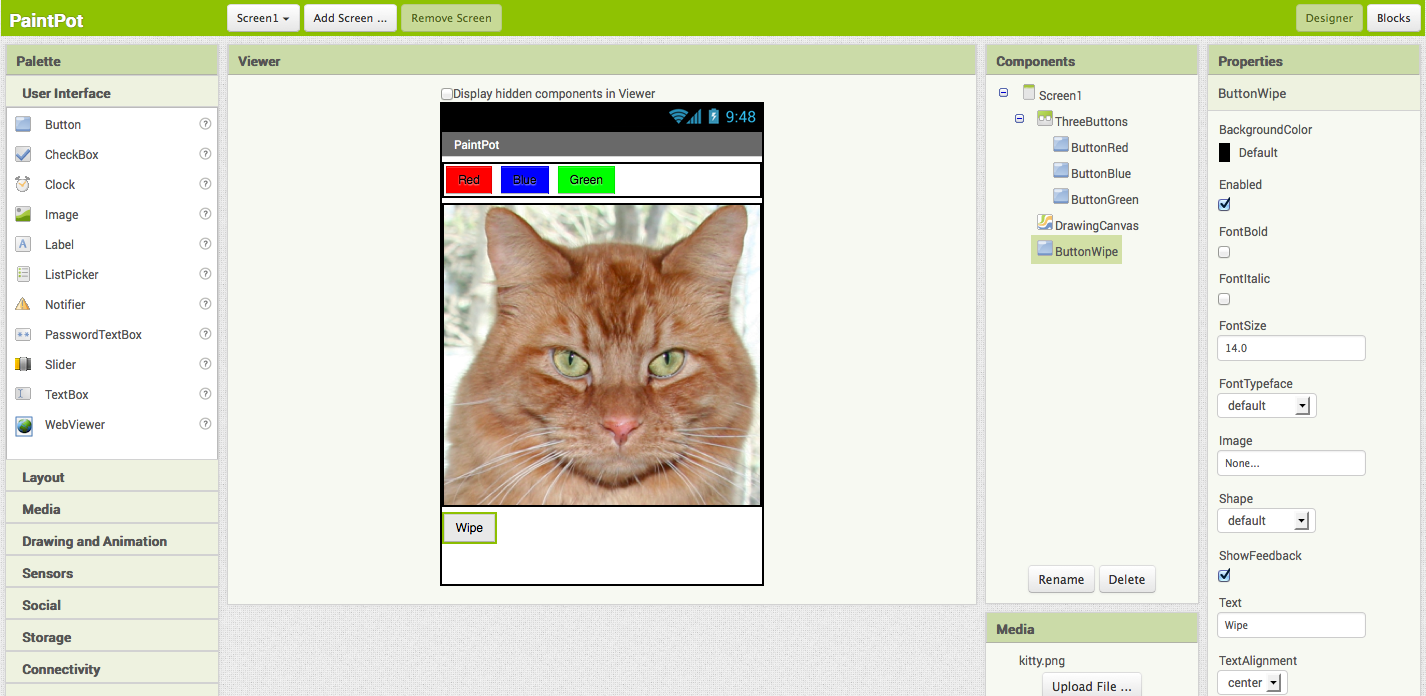Open the help icon next to CheckBox
Screen dimensions: 1426x696
(205, 154)
